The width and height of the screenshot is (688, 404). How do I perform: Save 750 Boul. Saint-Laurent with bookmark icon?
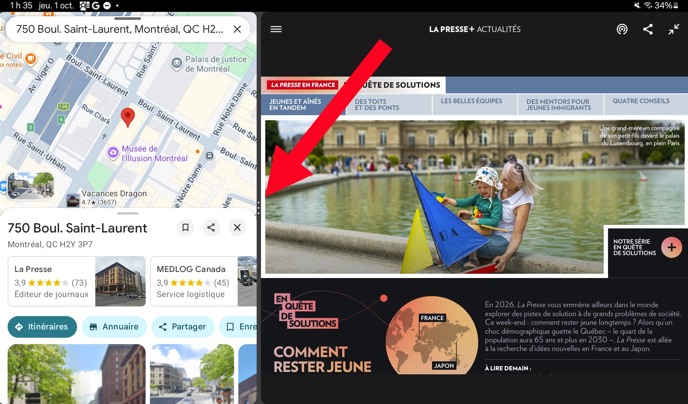click(185, 228)
